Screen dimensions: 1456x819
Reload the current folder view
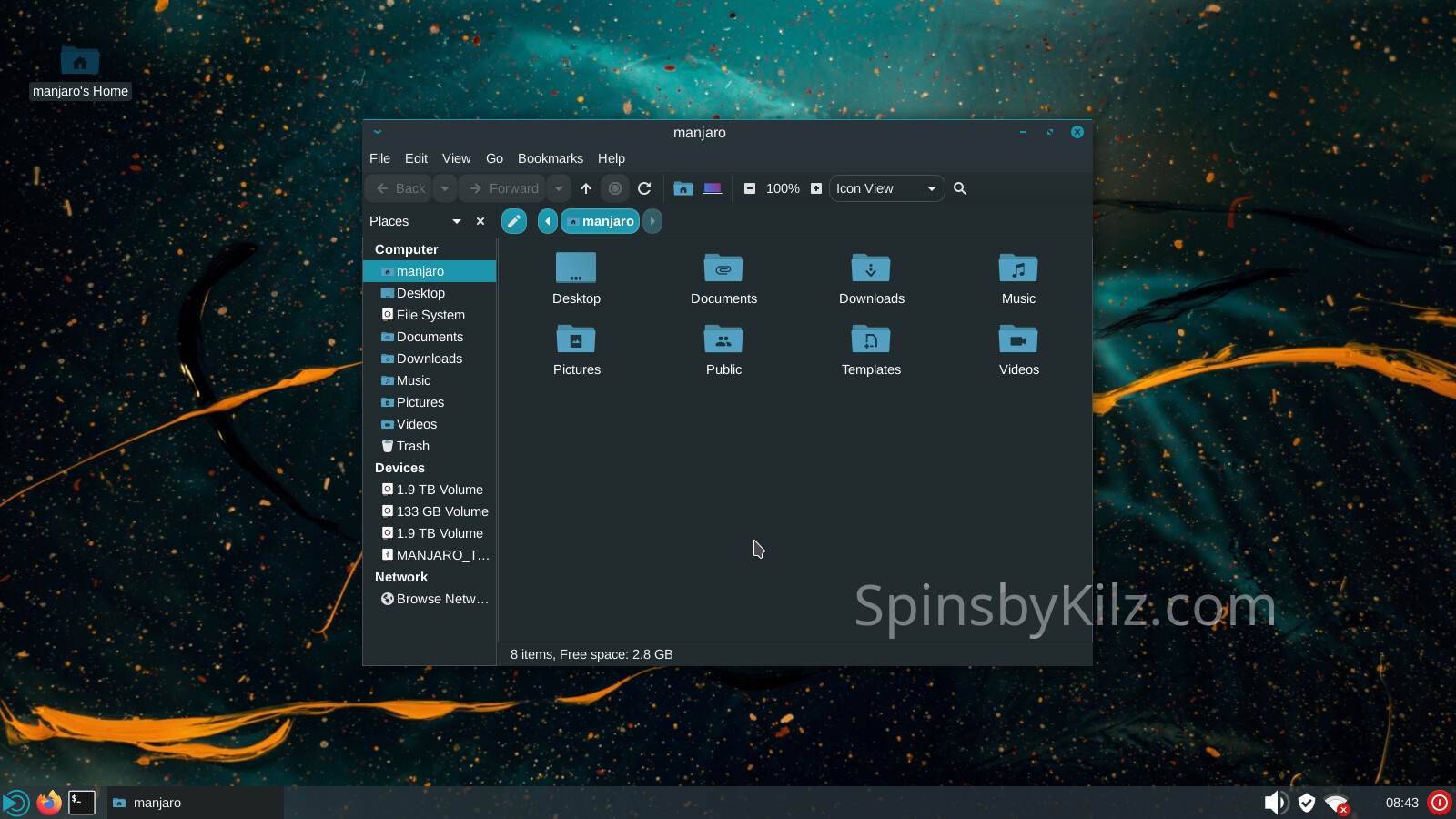[x=644, y=188]
